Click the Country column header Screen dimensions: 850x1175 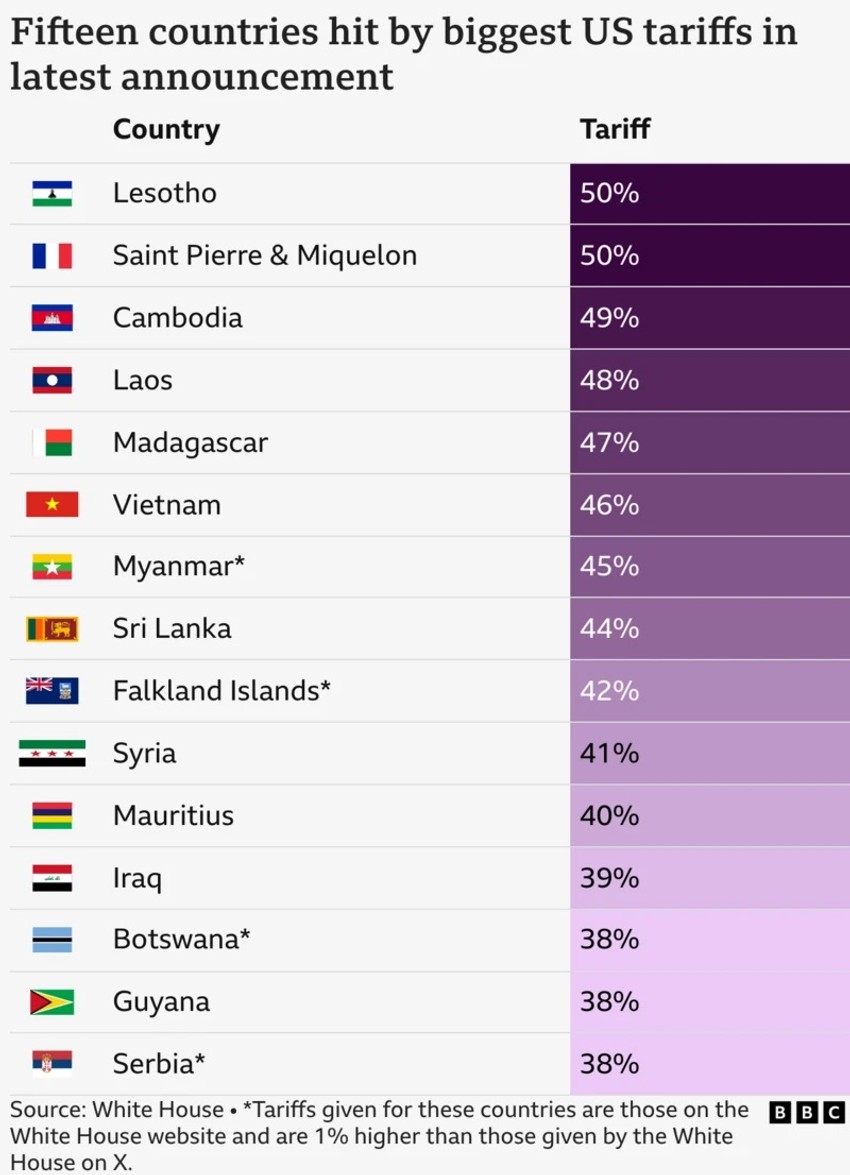point(166,130)
